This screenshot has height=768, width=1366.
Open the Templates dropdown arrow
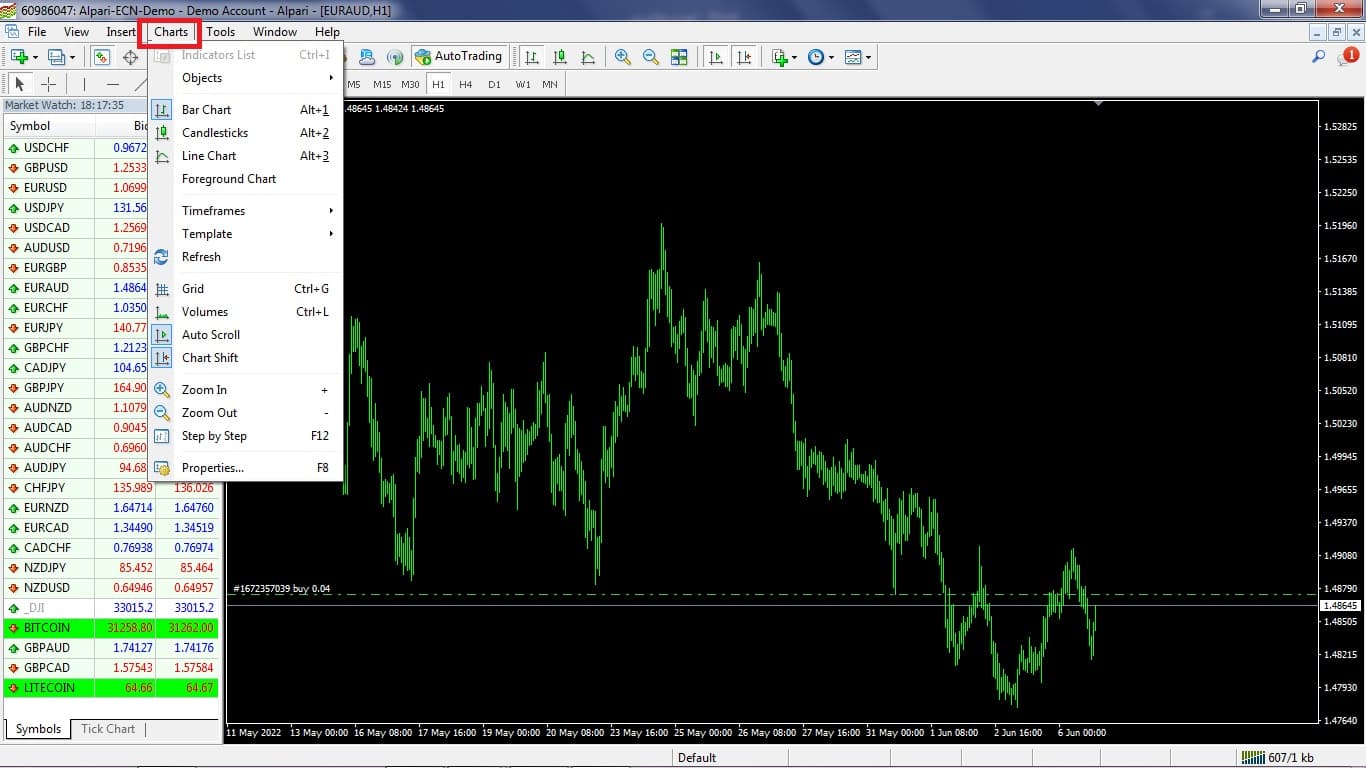pos(868,57)
